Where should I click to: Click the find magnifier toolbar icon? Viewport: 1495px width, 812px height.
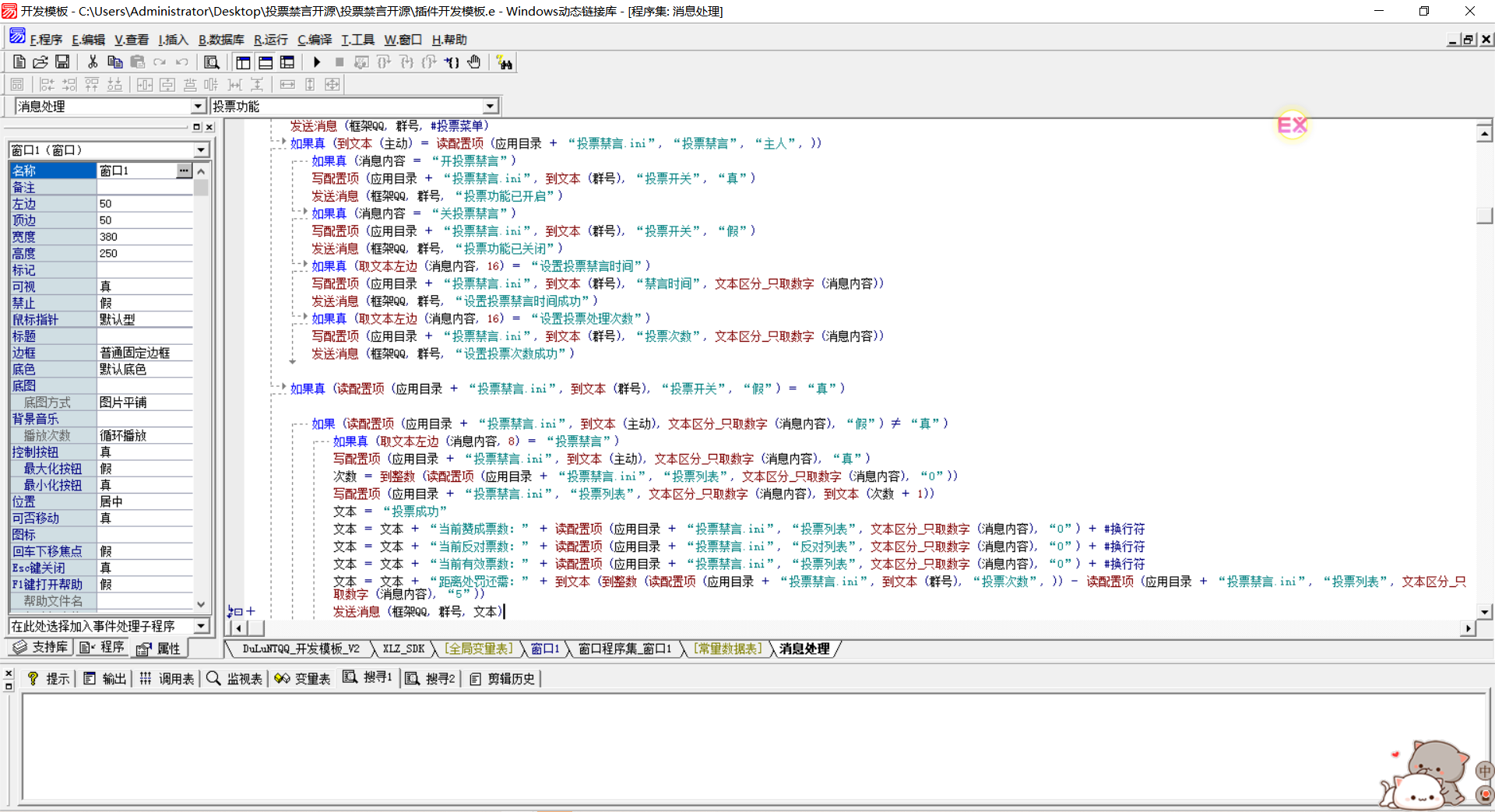click(x=211, y=62)
